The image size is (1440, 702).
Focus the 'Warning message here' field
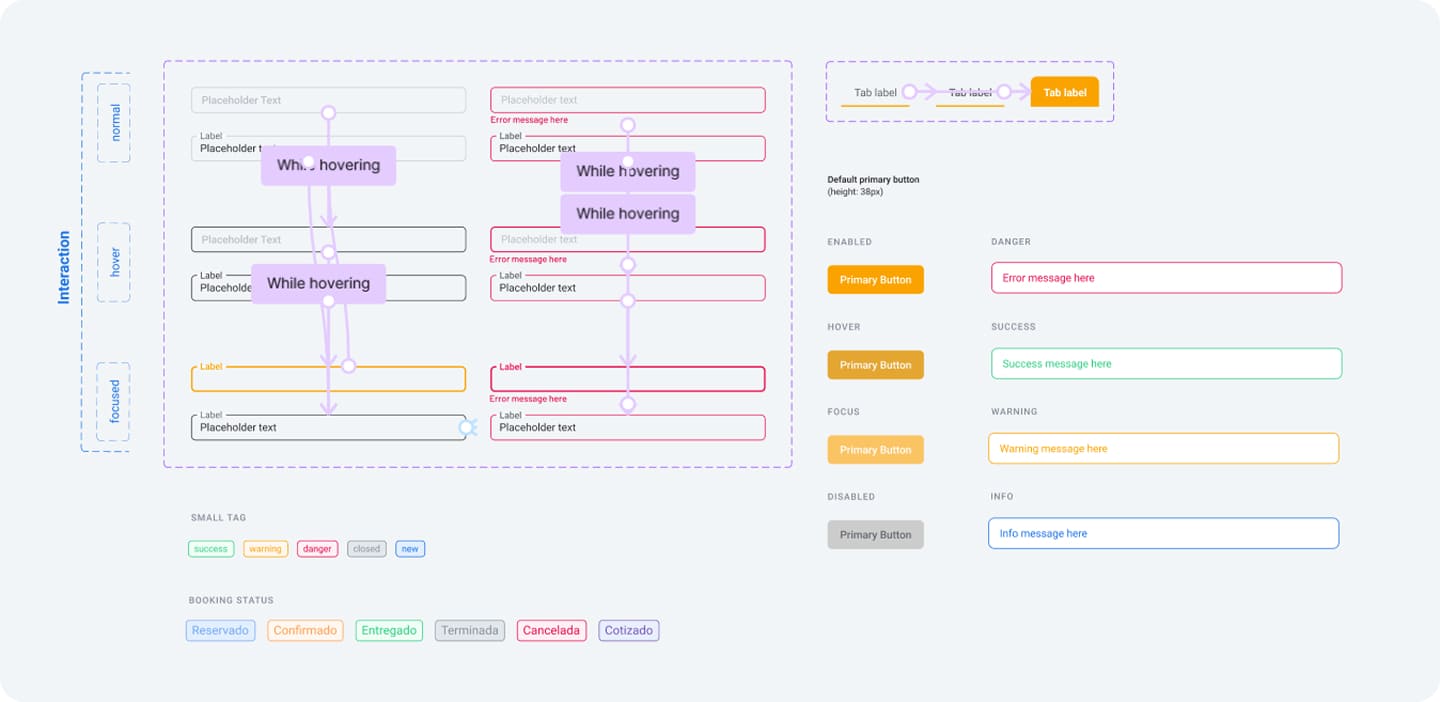point(1163,449)
